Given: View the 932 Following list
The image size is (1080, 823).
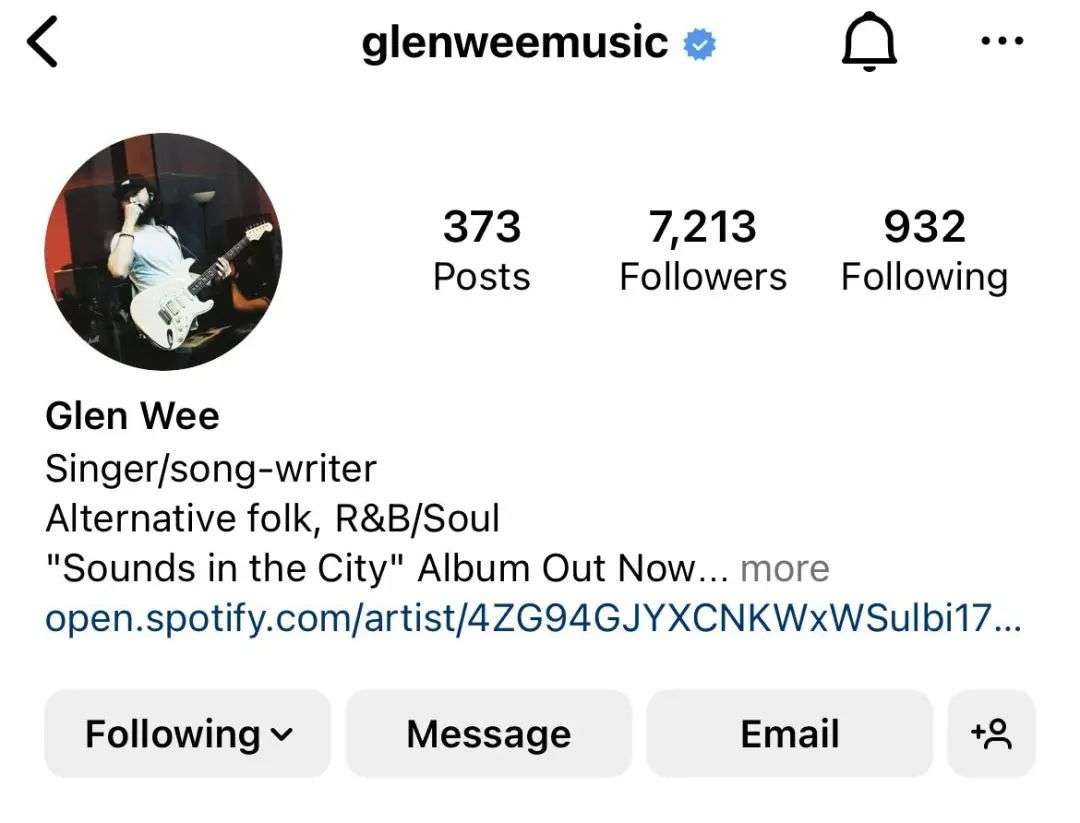Looking at the screenshot, I should 924,251.
